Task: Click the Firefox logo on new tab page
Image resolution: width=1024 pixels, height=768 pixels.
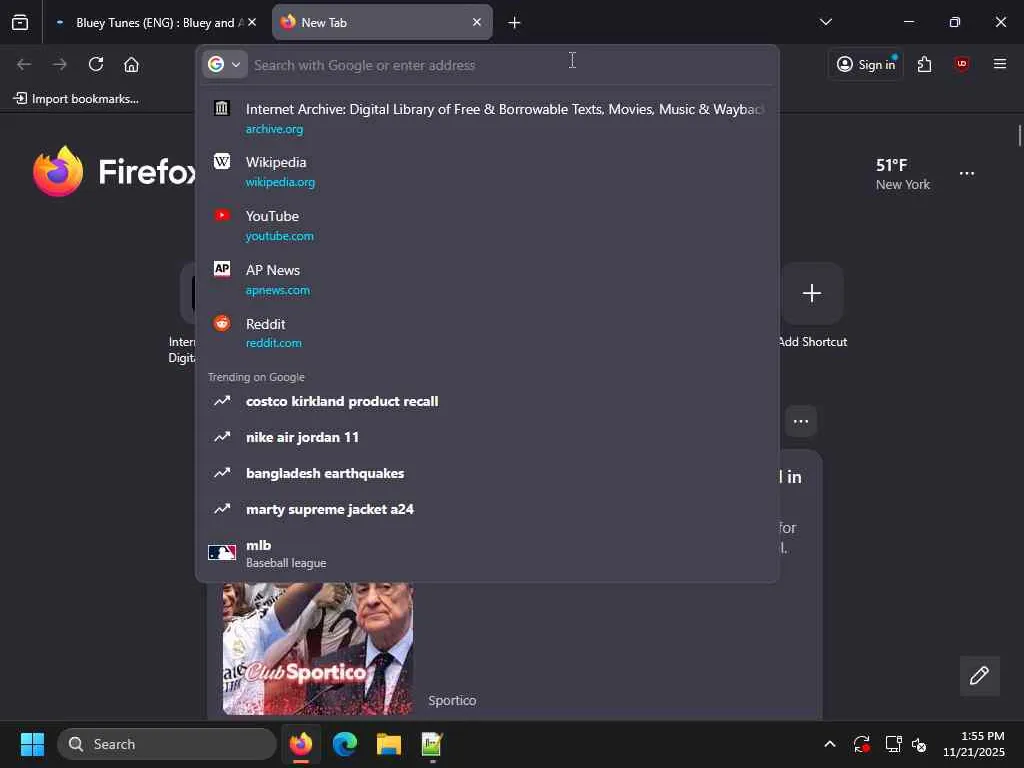Action: click(x=58, y=171)
